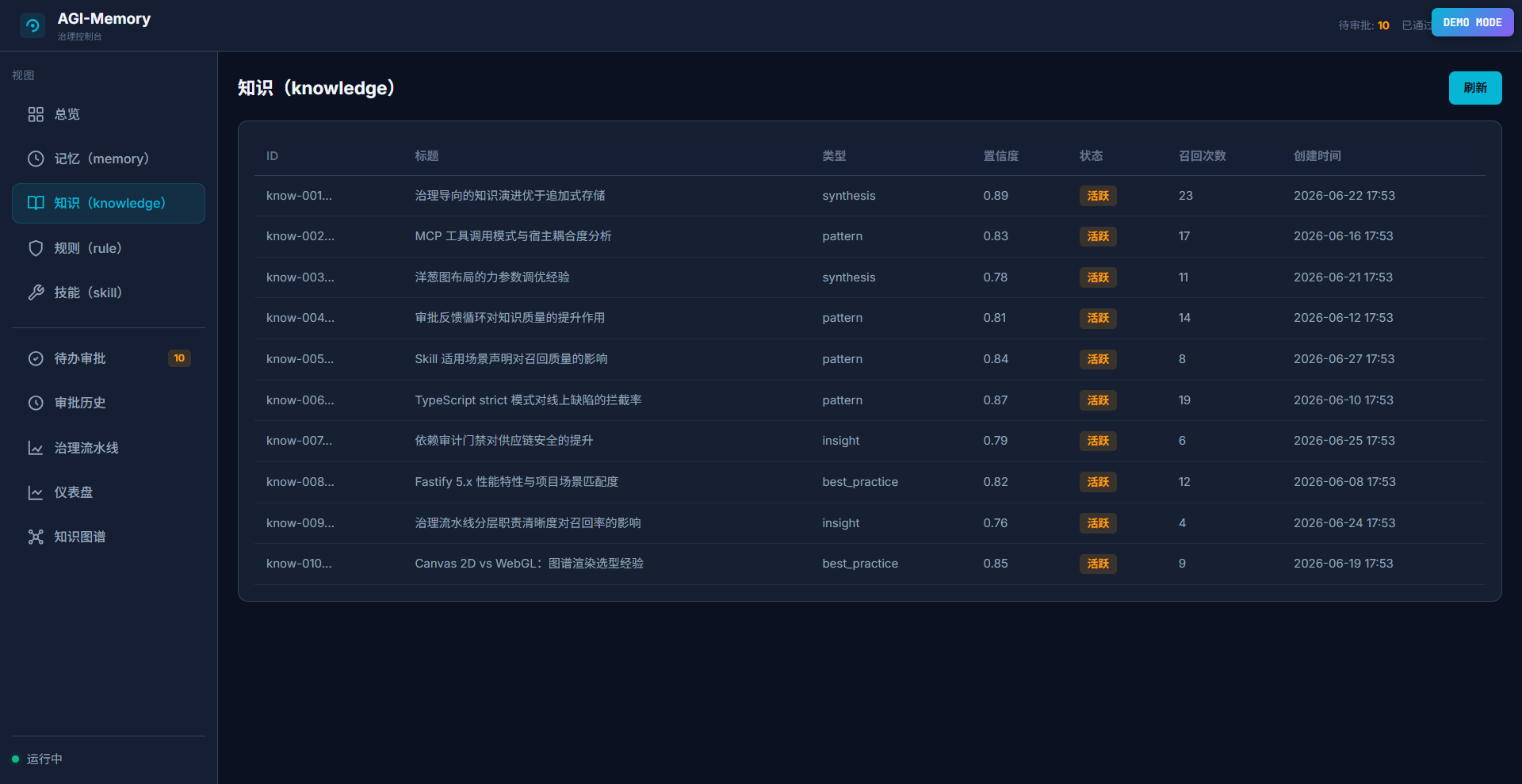Click title 审批反馈循环对知识质量的提升作用
The height and width of the screenshot is (784, 1522).
pos(510,318)
